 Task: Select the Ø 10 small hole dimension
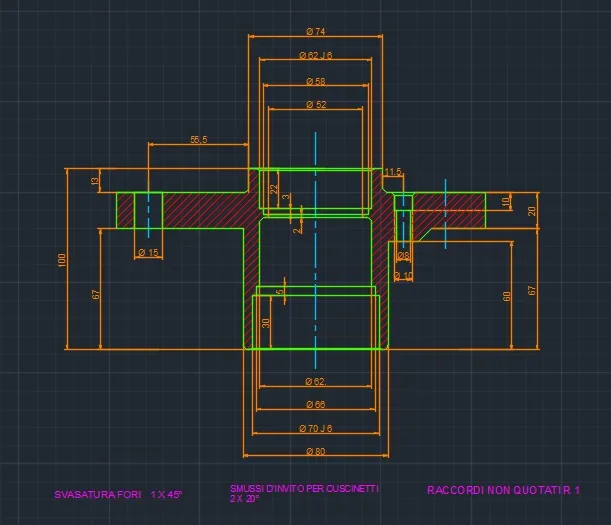pos(404,275)
